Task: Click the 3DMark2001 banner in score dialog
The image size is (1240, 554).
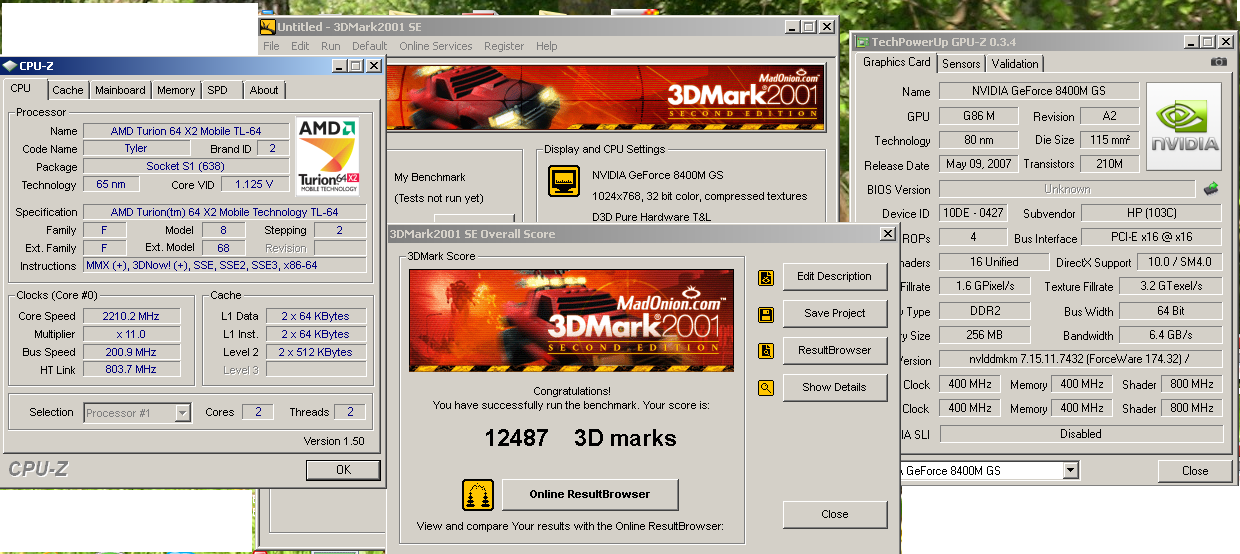Action: coord(571,319)
